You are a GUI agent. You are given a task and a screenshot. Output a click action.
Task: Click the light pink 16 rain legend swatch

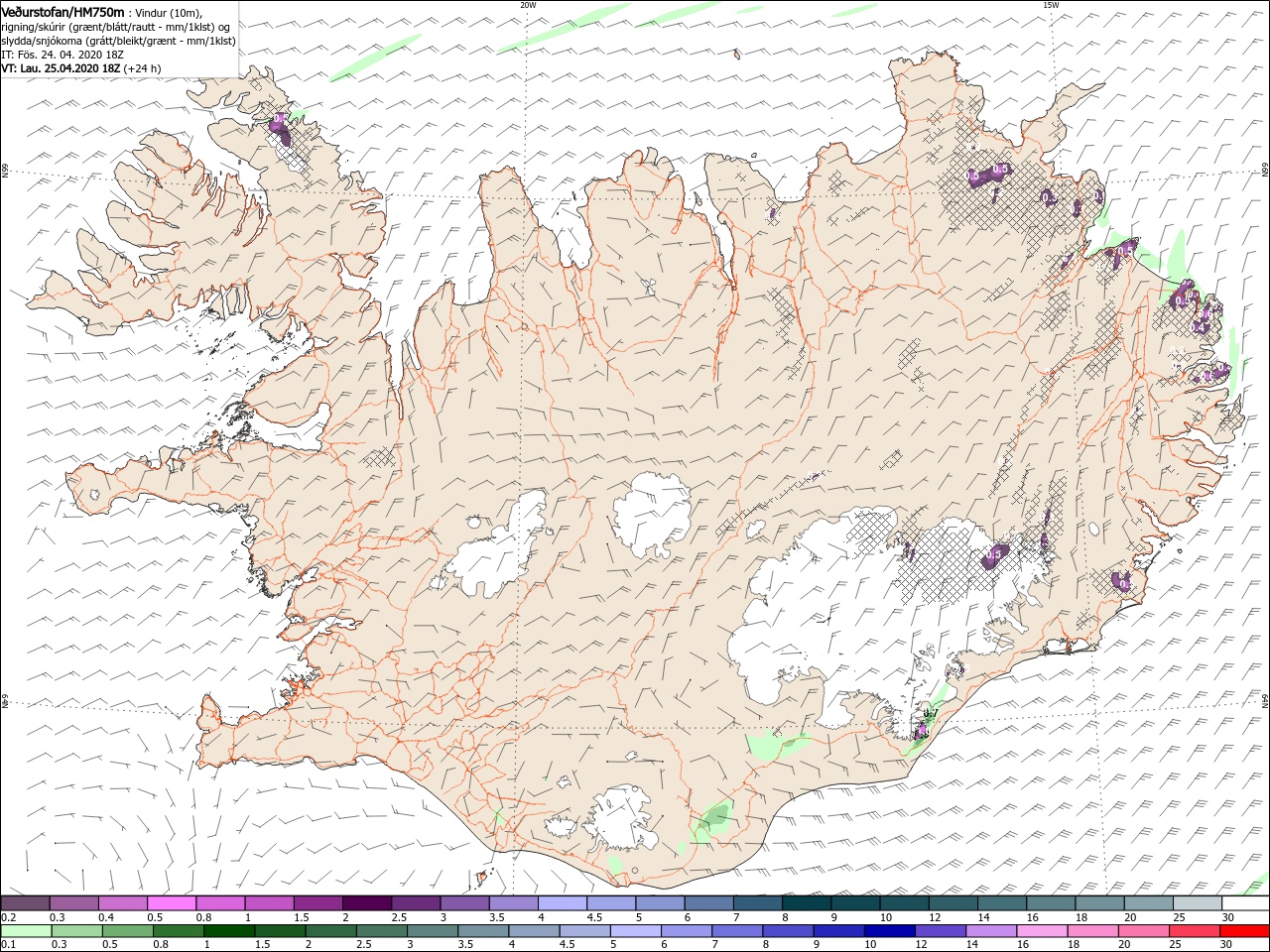[x=1041, y=930]
